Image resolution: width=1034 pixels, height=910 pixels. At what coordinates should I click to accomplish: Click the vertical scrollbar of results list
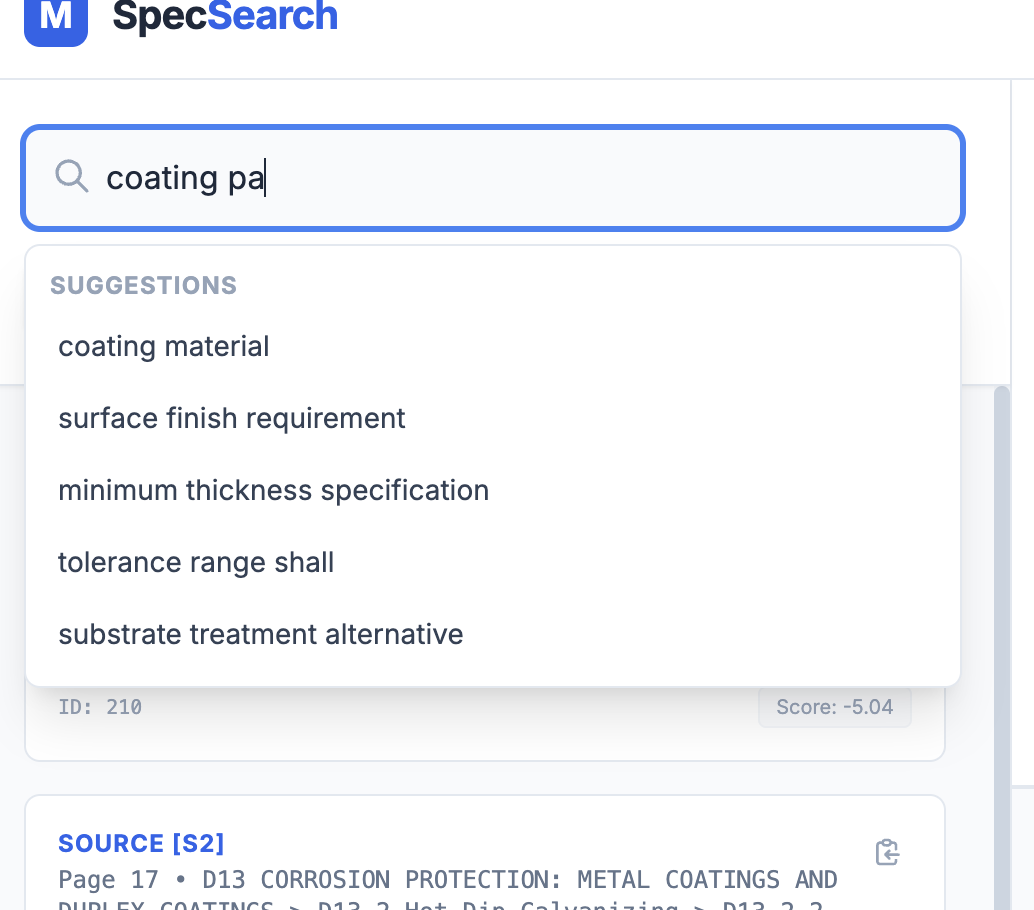1002,600
